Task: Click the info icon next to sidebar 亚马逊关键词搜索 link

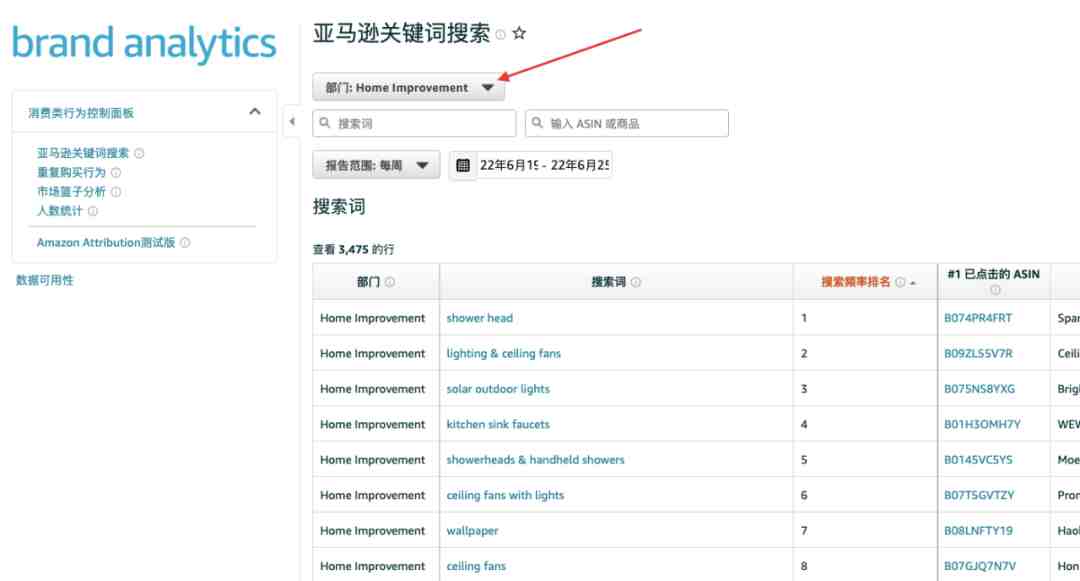Action: (x=139, y=154)
